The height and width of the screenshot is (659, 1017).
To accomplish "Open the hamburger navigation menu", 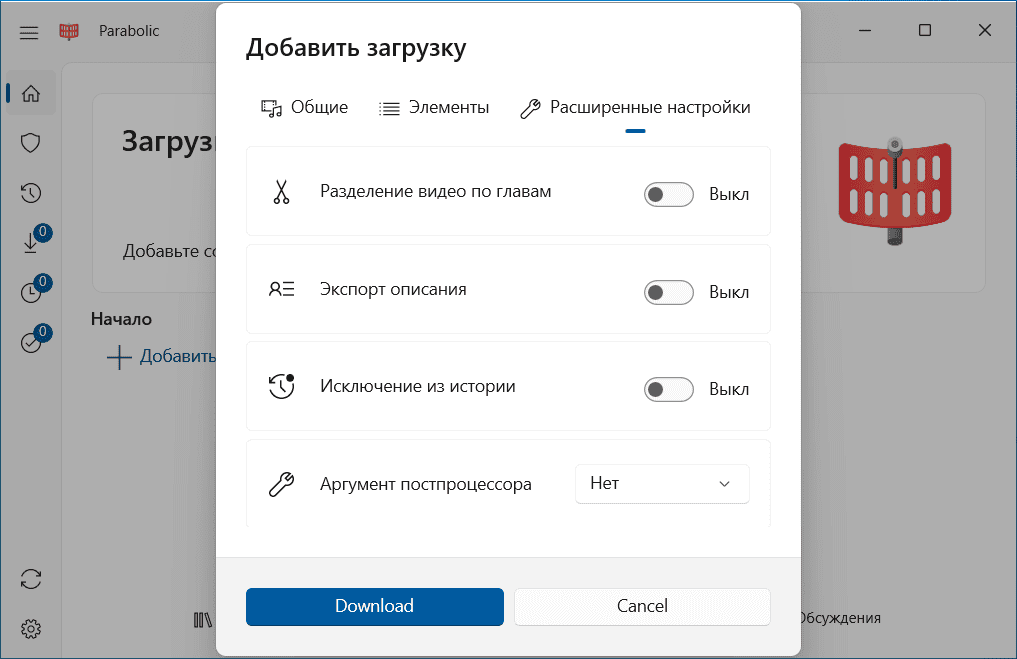I will 29,32.
